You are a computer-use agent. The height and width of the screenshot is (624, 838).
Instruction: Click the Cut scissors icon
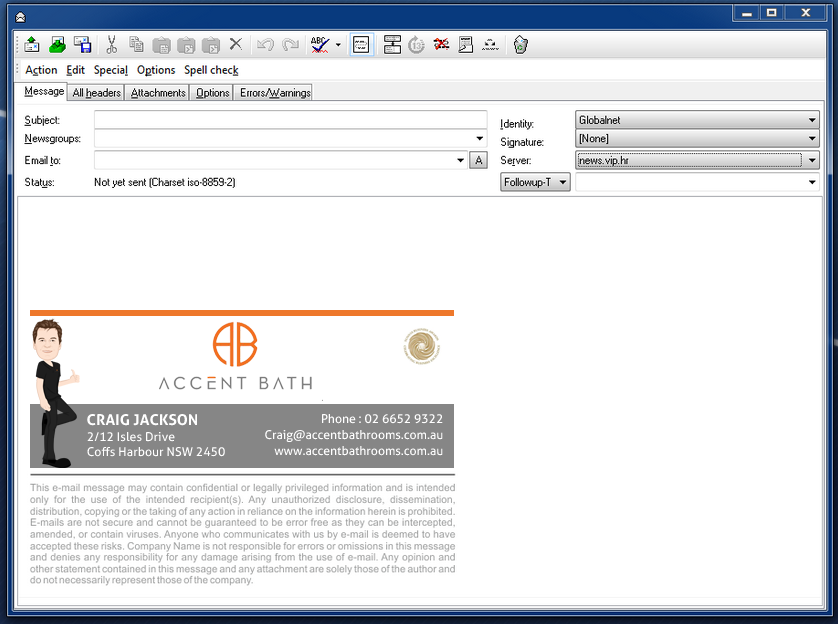coord(111,44)
